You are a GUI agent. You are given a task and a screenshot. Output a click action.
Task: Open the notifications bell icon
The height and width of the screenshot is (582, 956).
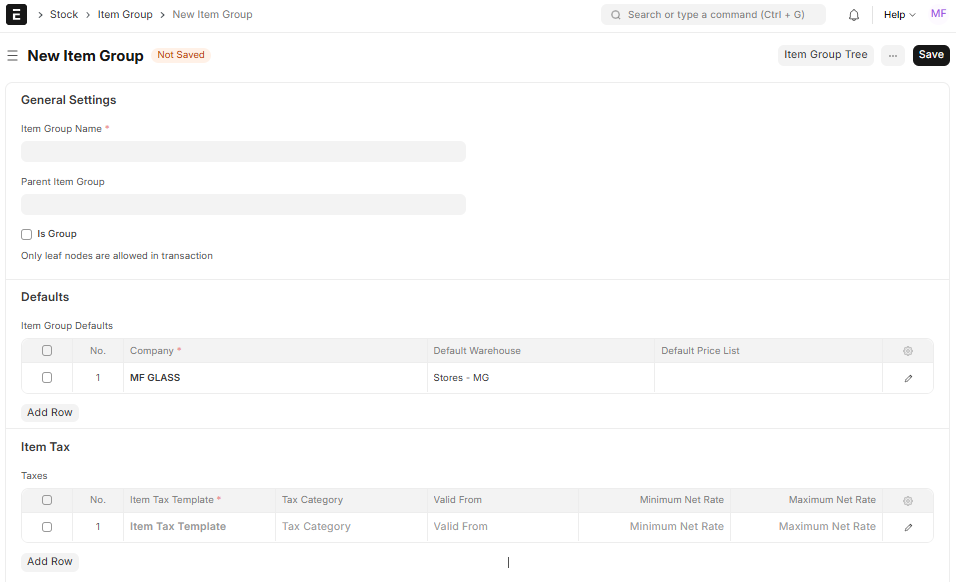click(x=854, y=15)
